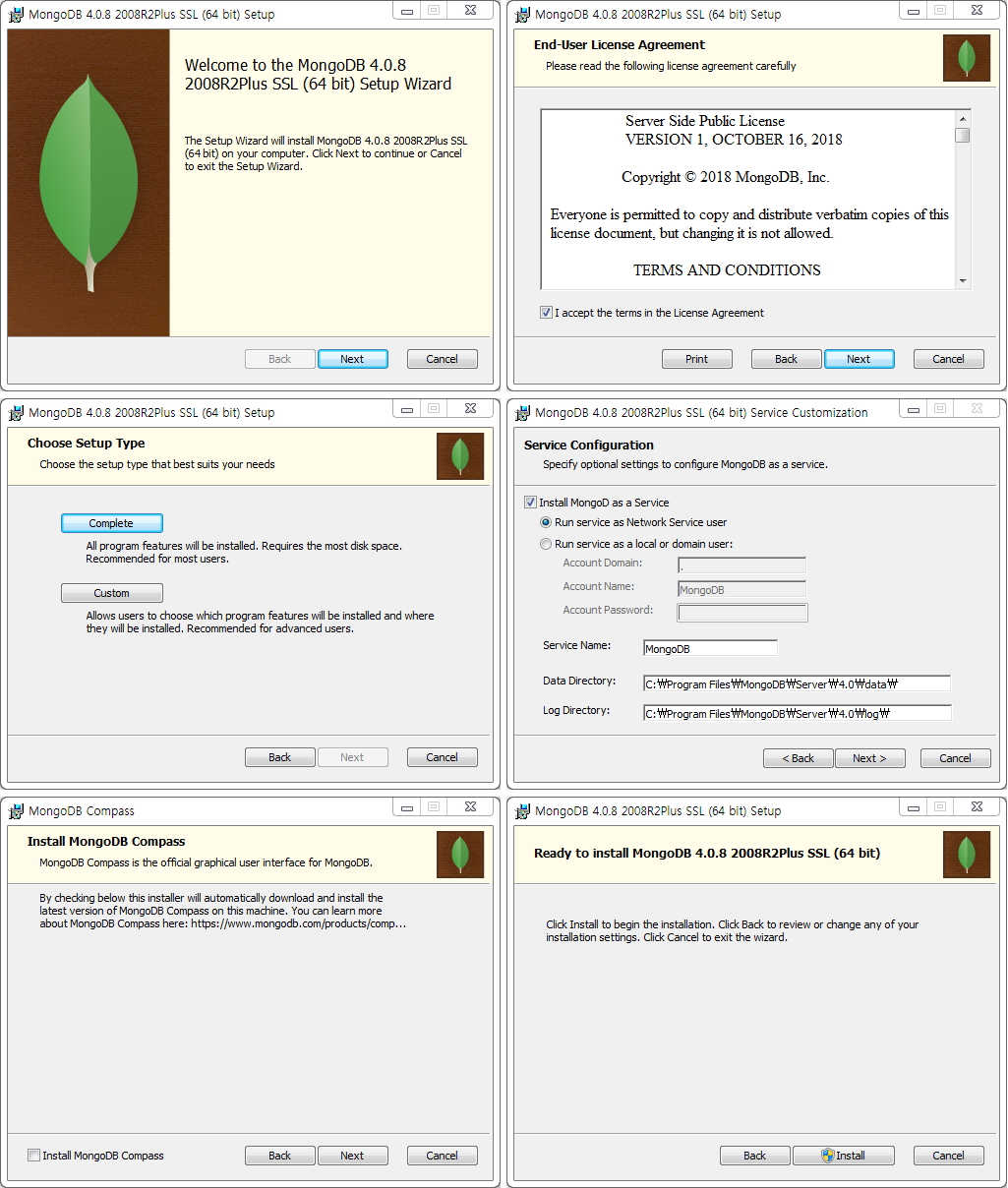
Task: Click the installer title icon in Welcome window
Action: point(16,15)
